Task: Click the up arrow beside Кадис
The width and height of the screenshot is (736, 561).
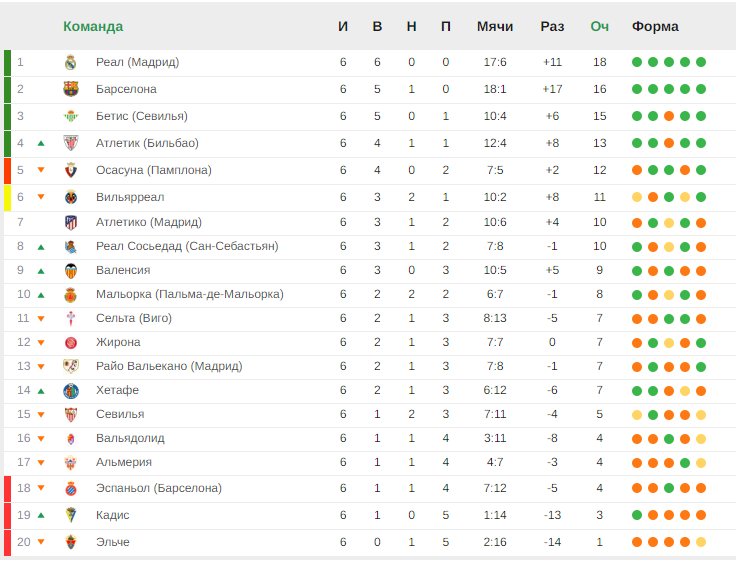Action: coord(41,515)
